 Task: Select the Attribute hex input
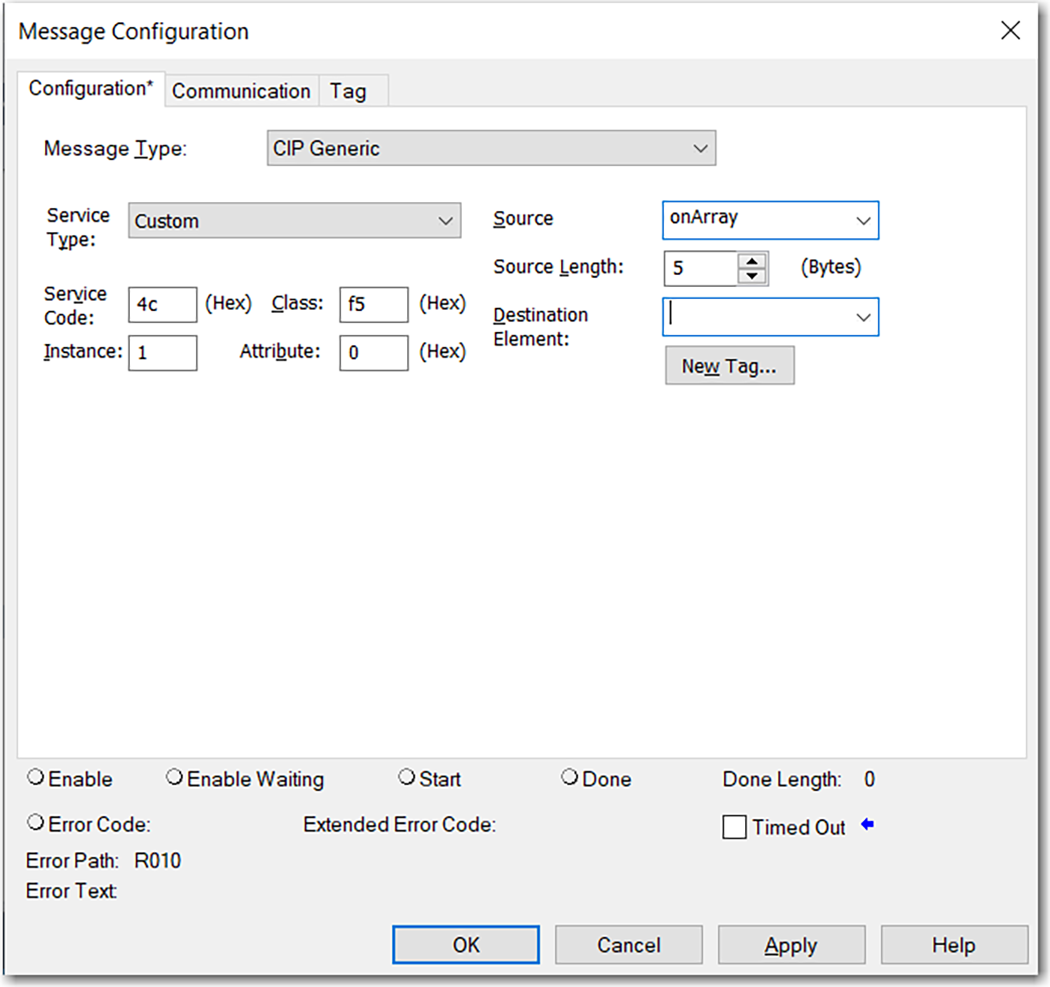tap(374, 352)
